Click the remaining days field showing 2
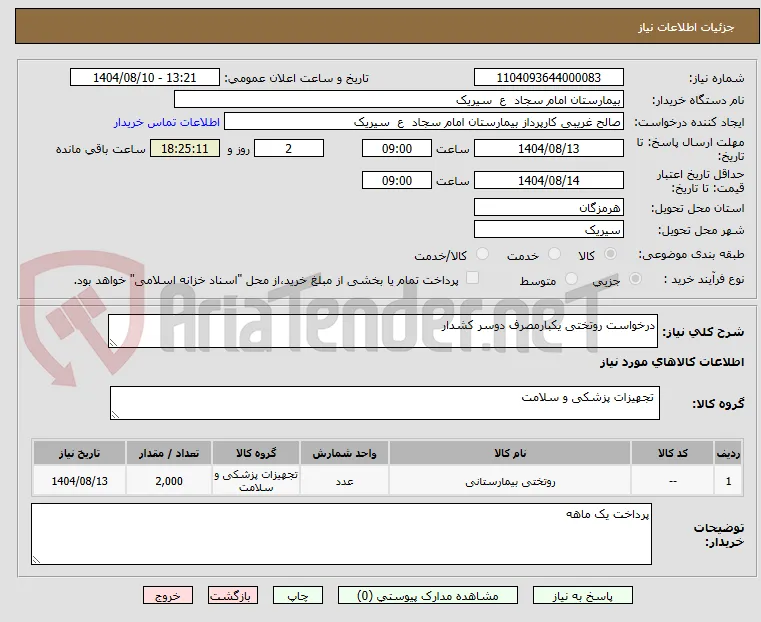This screenshot has height=622, width=761. [289, 148]
